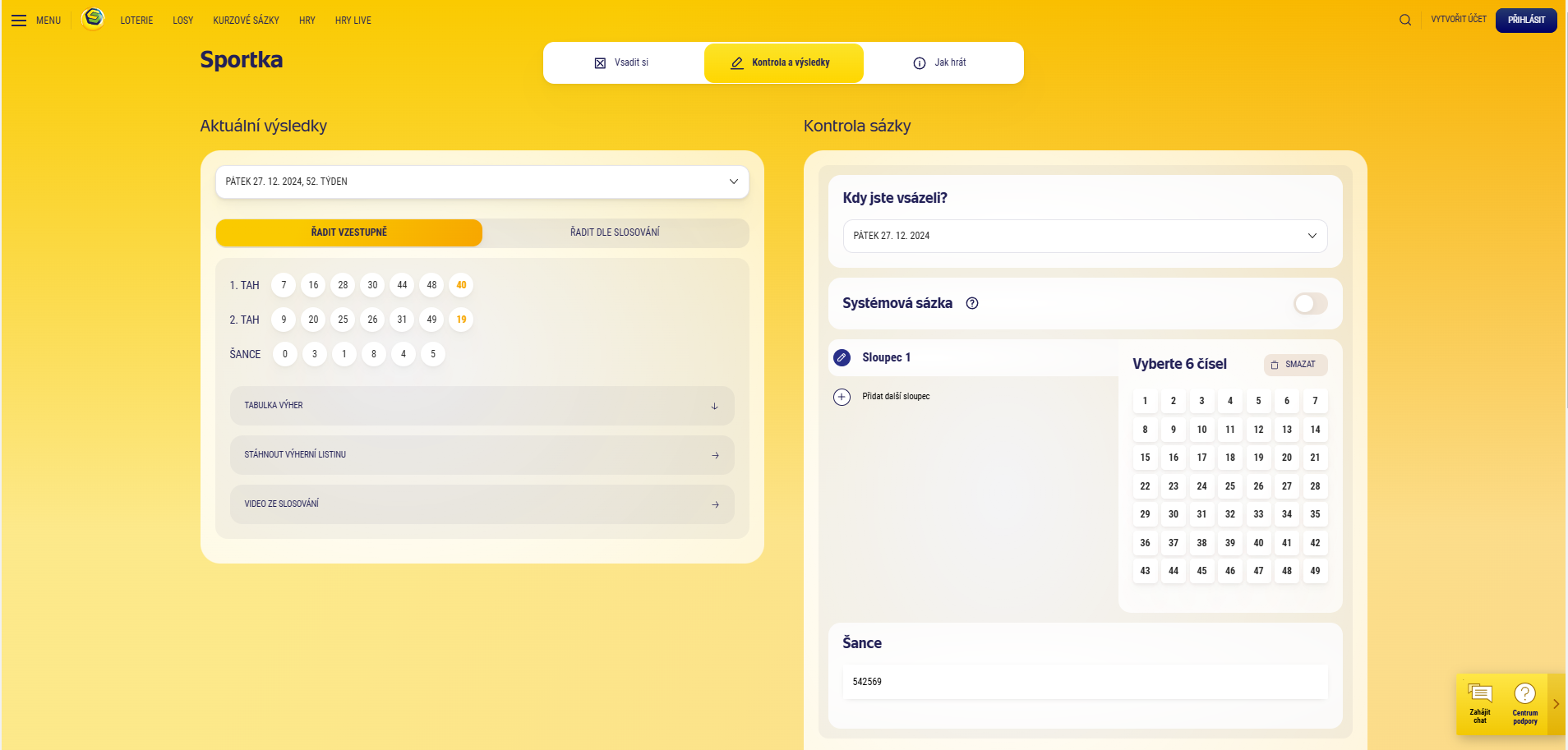The image size is (1568, 750).
Task: Select ŘADIT VZESTUPNĚ sorting option
Action: 349,232
